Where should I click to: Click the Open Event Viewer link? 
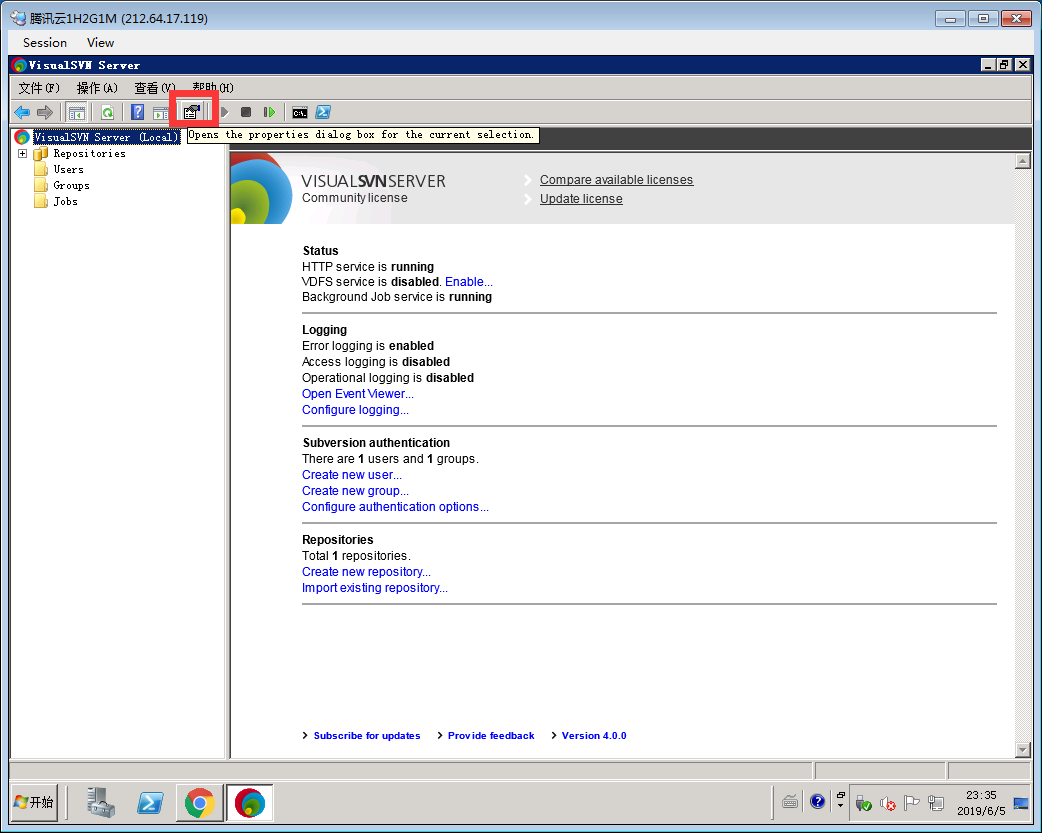[x=356, y=393]
